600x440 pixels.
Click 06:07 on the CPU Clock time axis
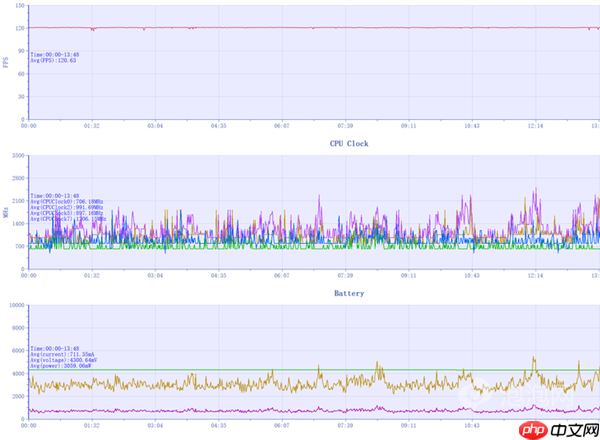281,277
